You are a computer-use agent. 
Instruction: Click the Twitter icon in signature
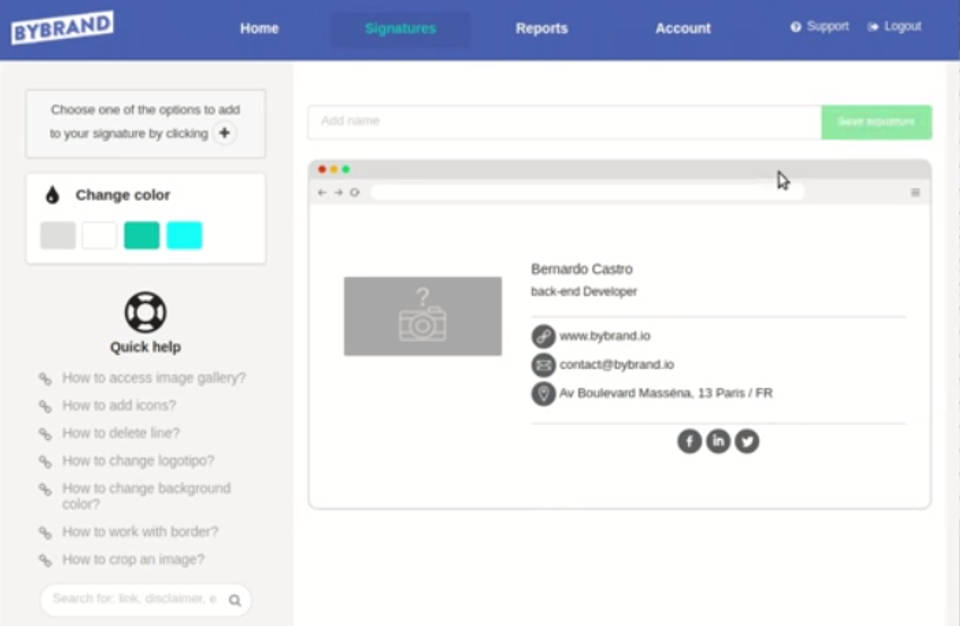click(747, 441)
